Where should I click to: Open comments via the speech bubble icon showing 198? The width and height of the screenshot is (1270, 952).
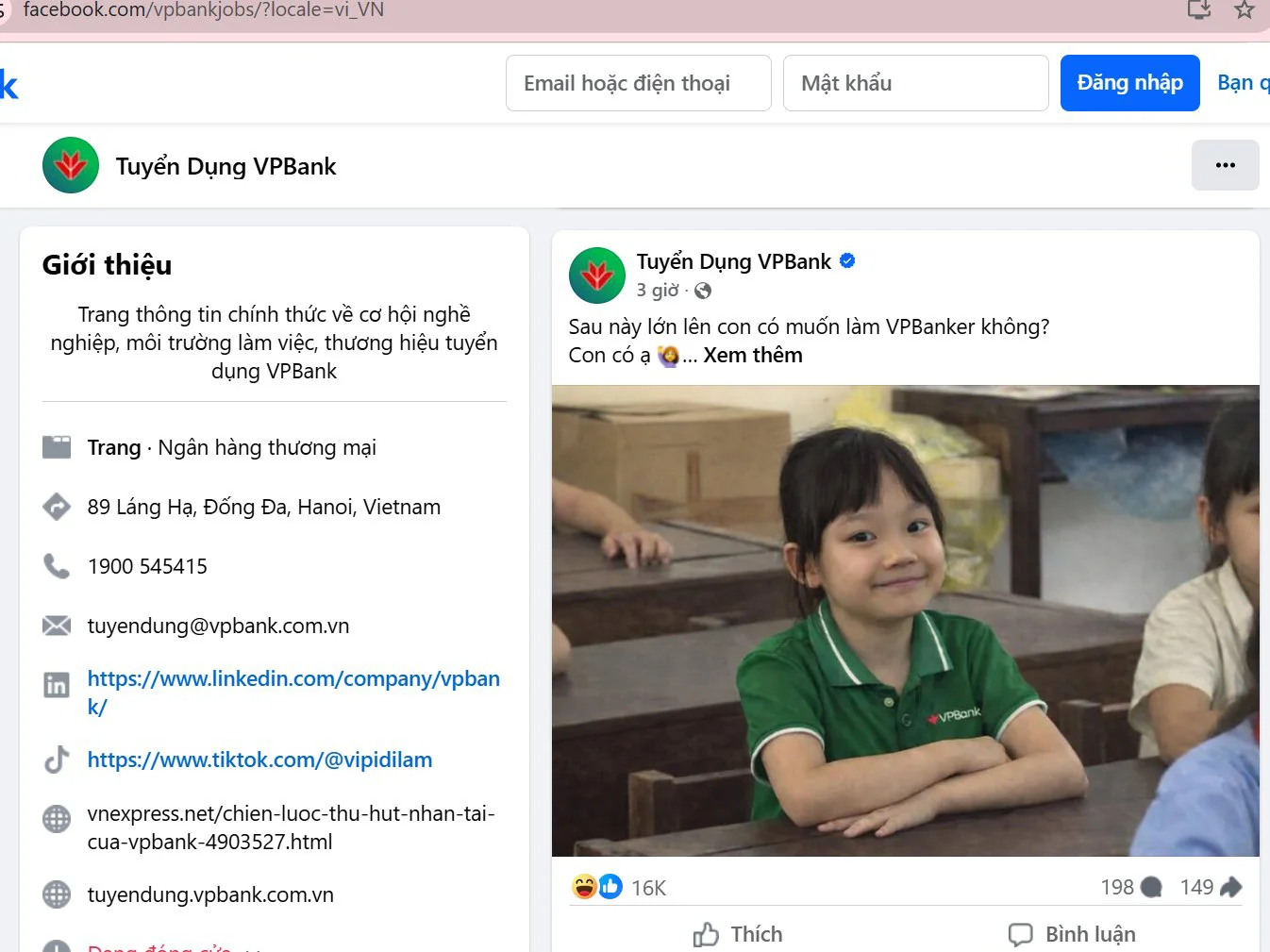1150,887
